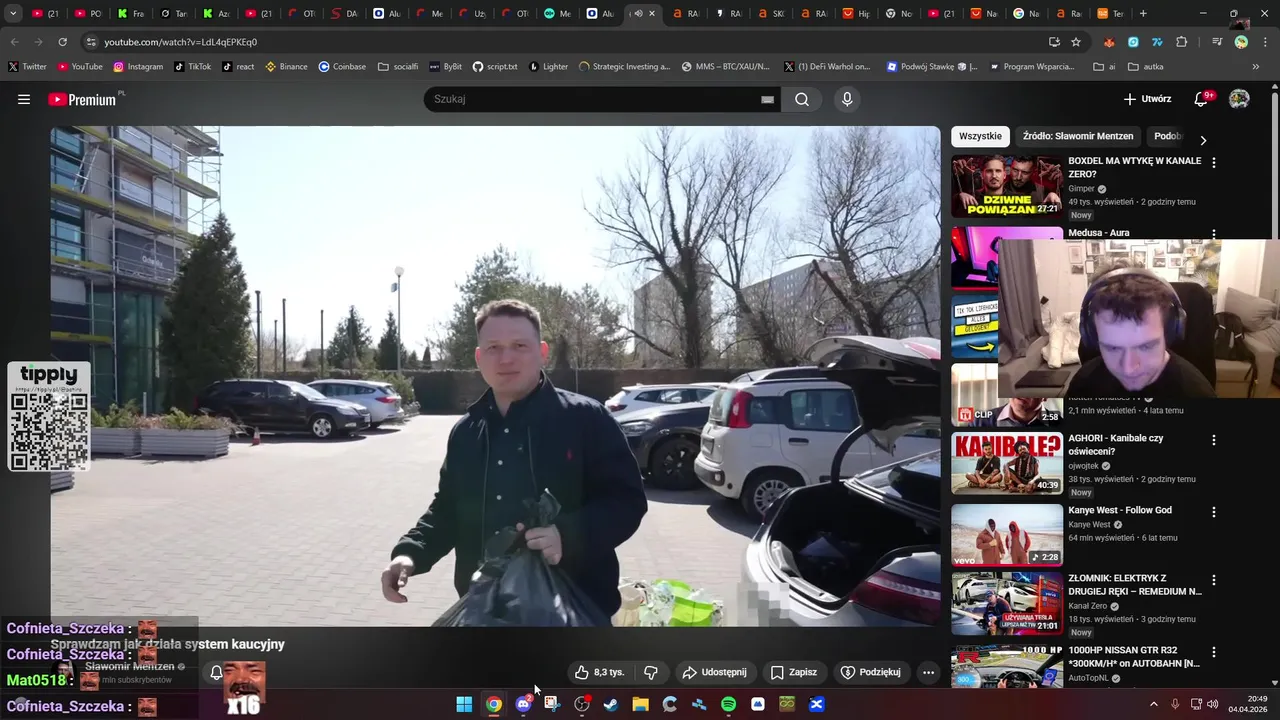The width and height of the screenshot is (1280, 720).
Task: Open the Sławomir Mentzen channel link
Action: click(x=130, y=666)
